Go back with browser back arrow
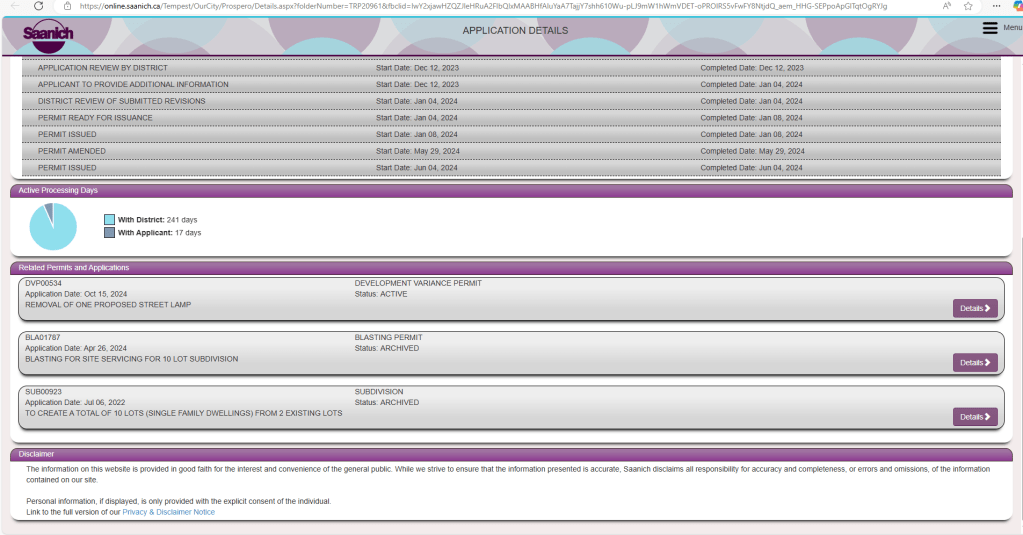Image resolution: width=1023 pixels, height=535 pixels. [x=14, y=6]
